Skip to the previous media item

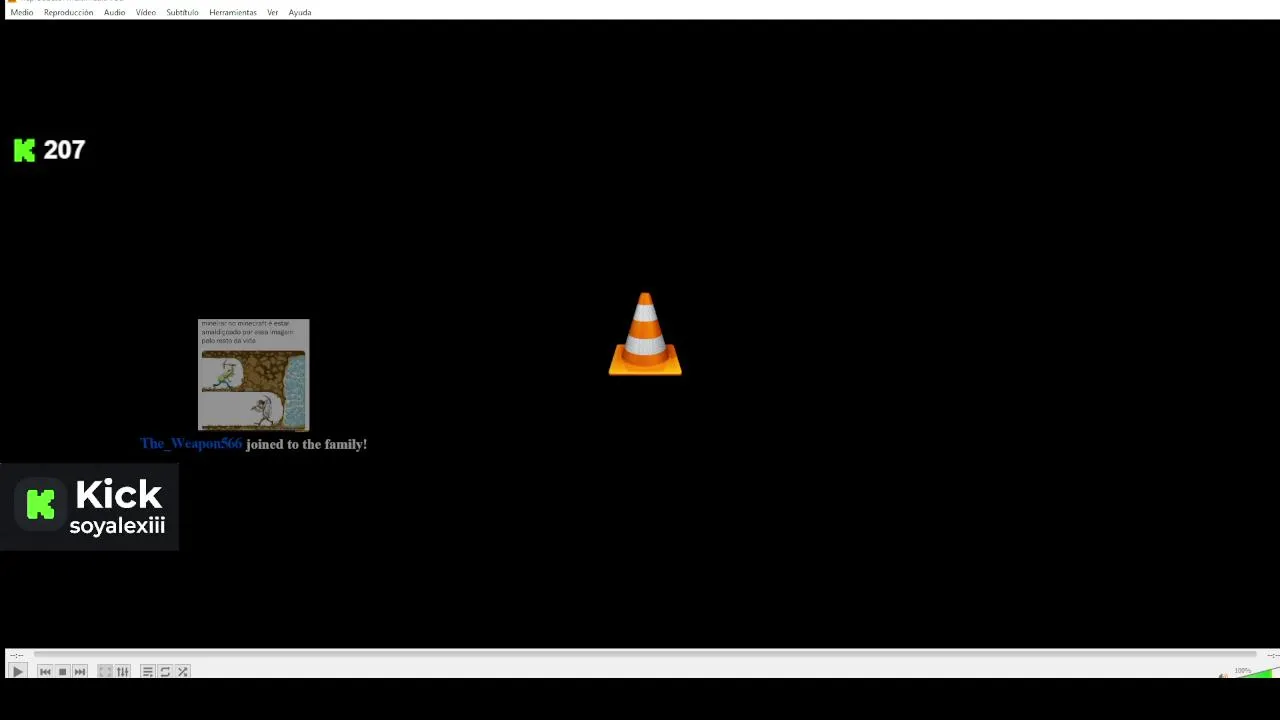click(45, 672)
